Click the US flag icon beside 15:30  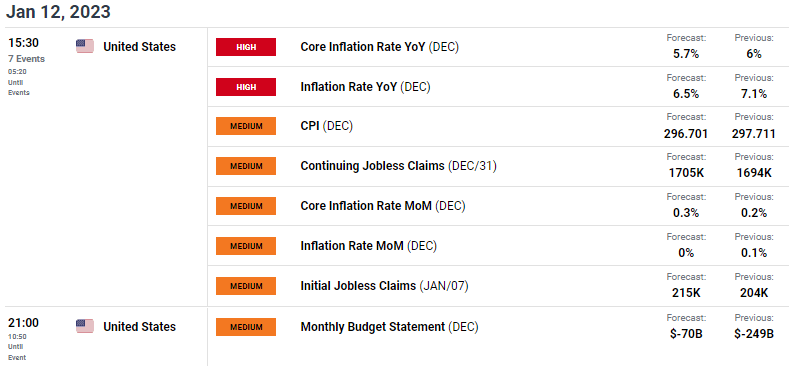tap(85, 46)
